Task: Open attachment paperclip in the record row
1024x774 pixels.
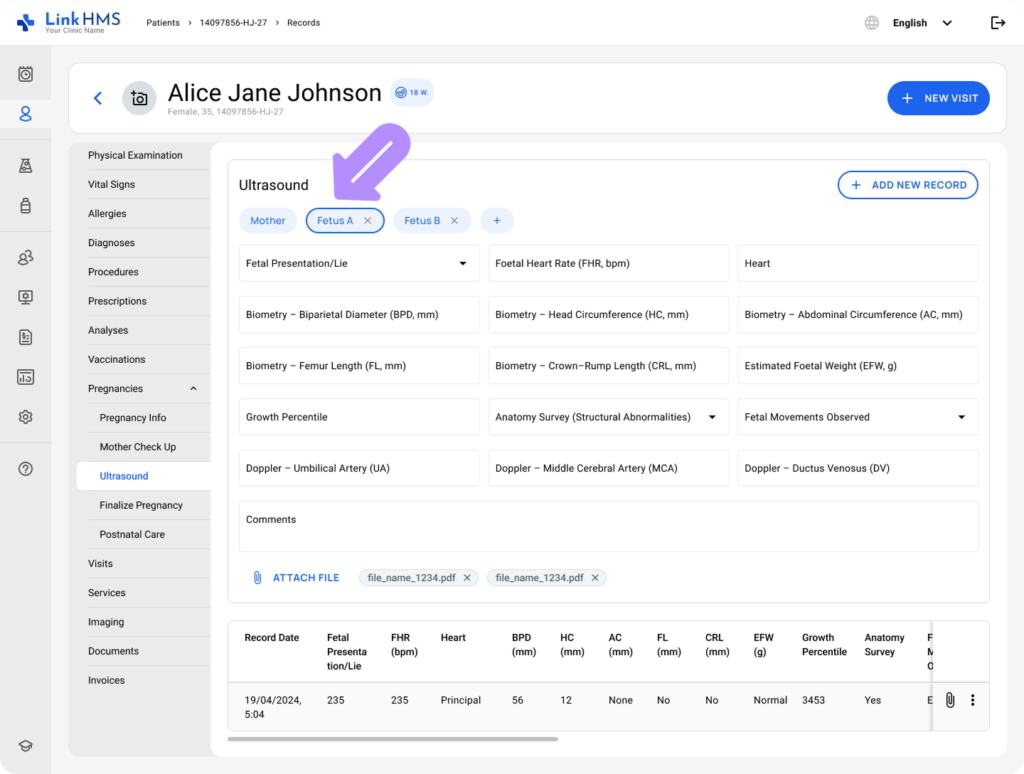Action: 950,700
